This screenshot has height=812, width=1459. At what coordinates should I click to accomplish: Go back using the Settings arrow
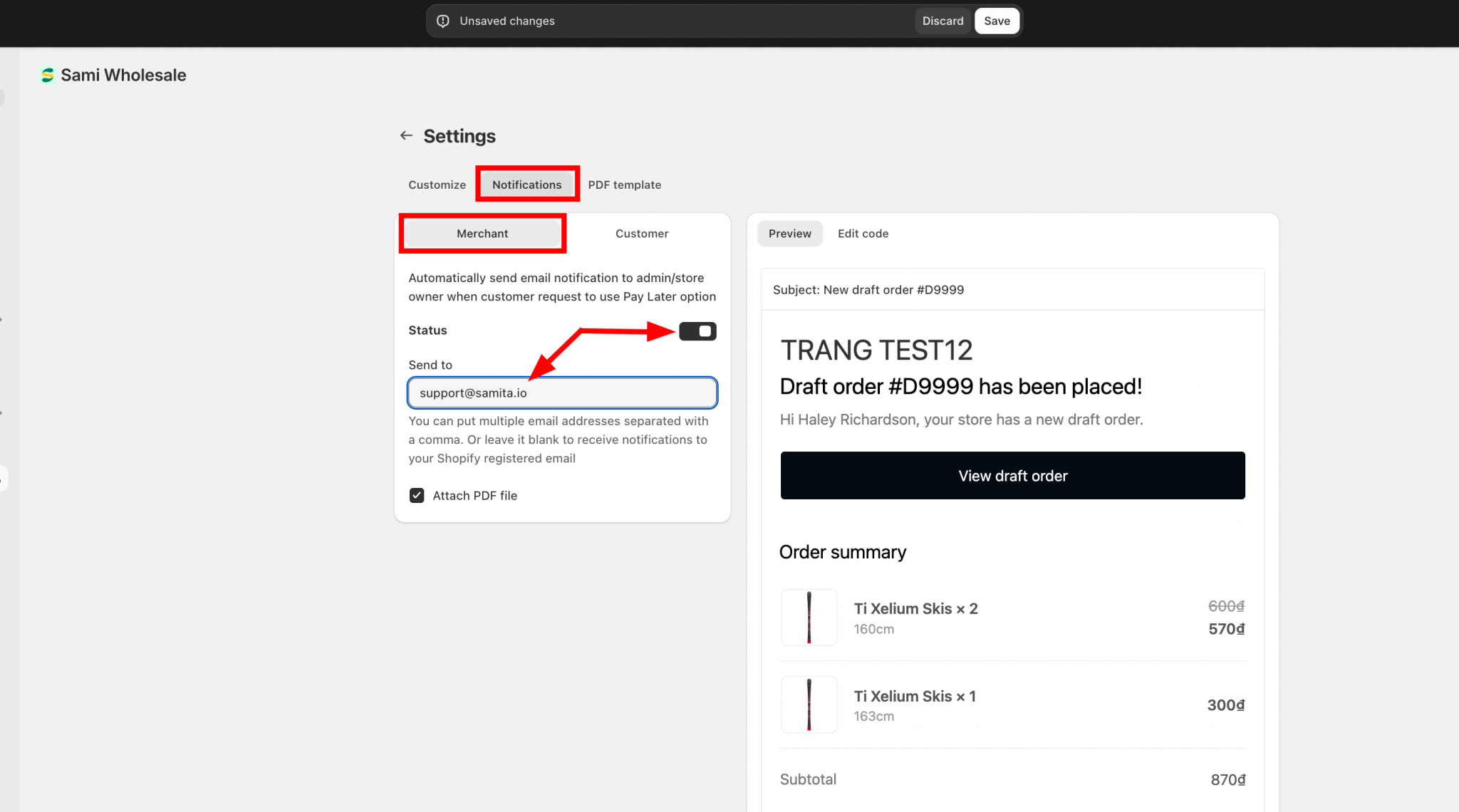point(406,135)
